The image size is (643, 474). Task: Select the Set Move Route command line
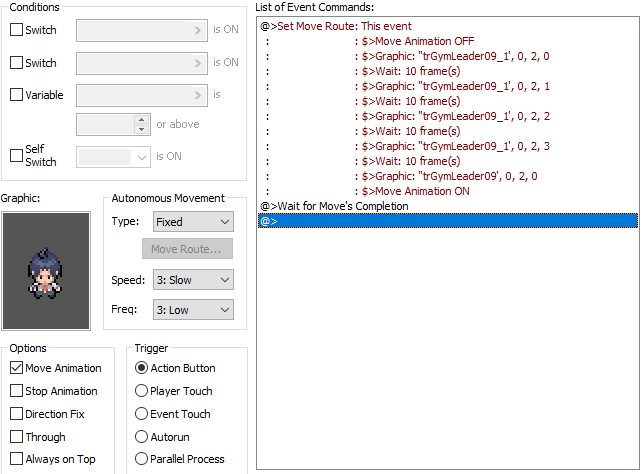pyautogui.click(x=336, y=26)
